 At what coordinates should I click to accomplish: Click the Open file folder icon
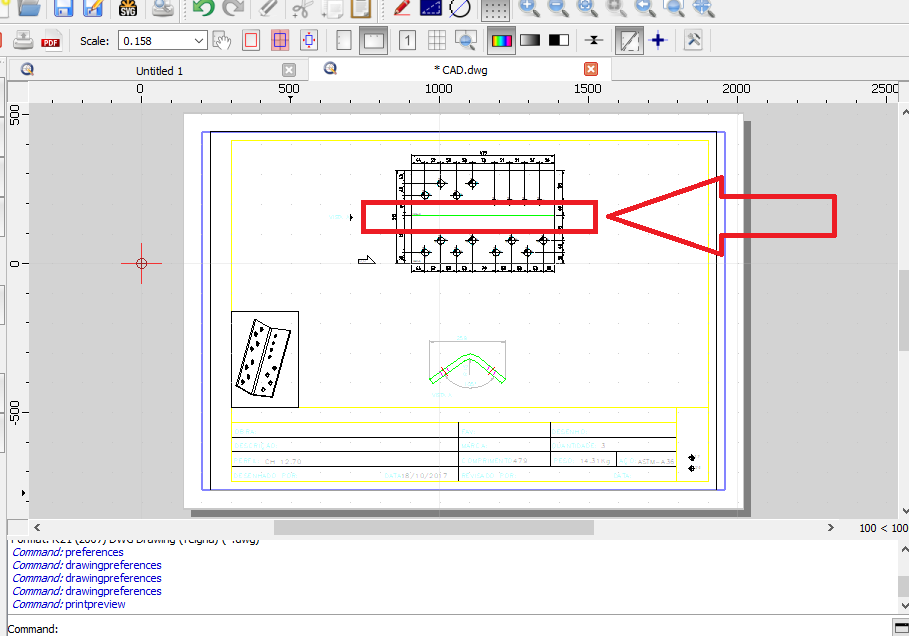(30, 8)
